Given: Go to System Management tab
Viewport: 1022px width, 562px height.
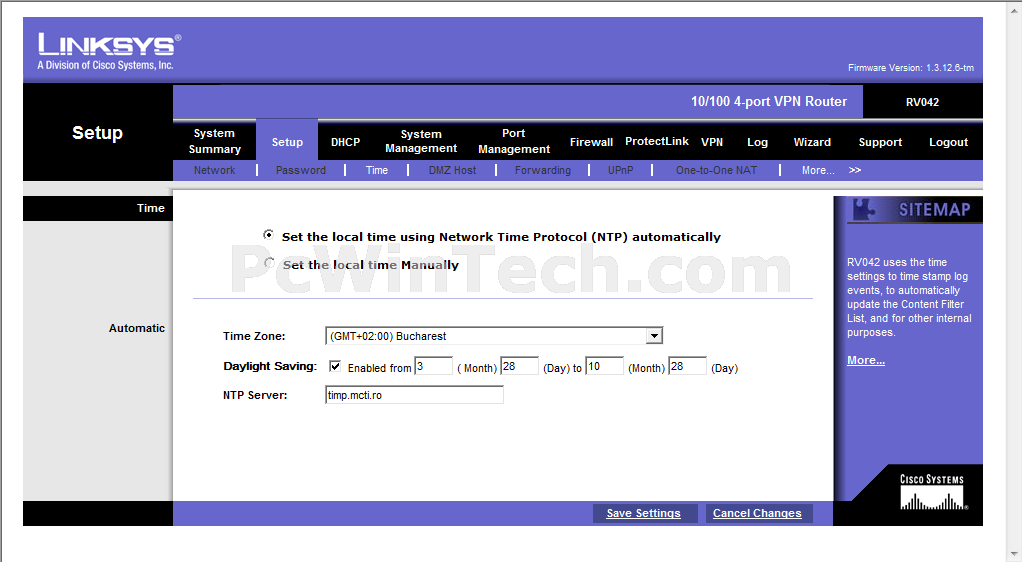Looking at the screenshot, I should [421, 141].
